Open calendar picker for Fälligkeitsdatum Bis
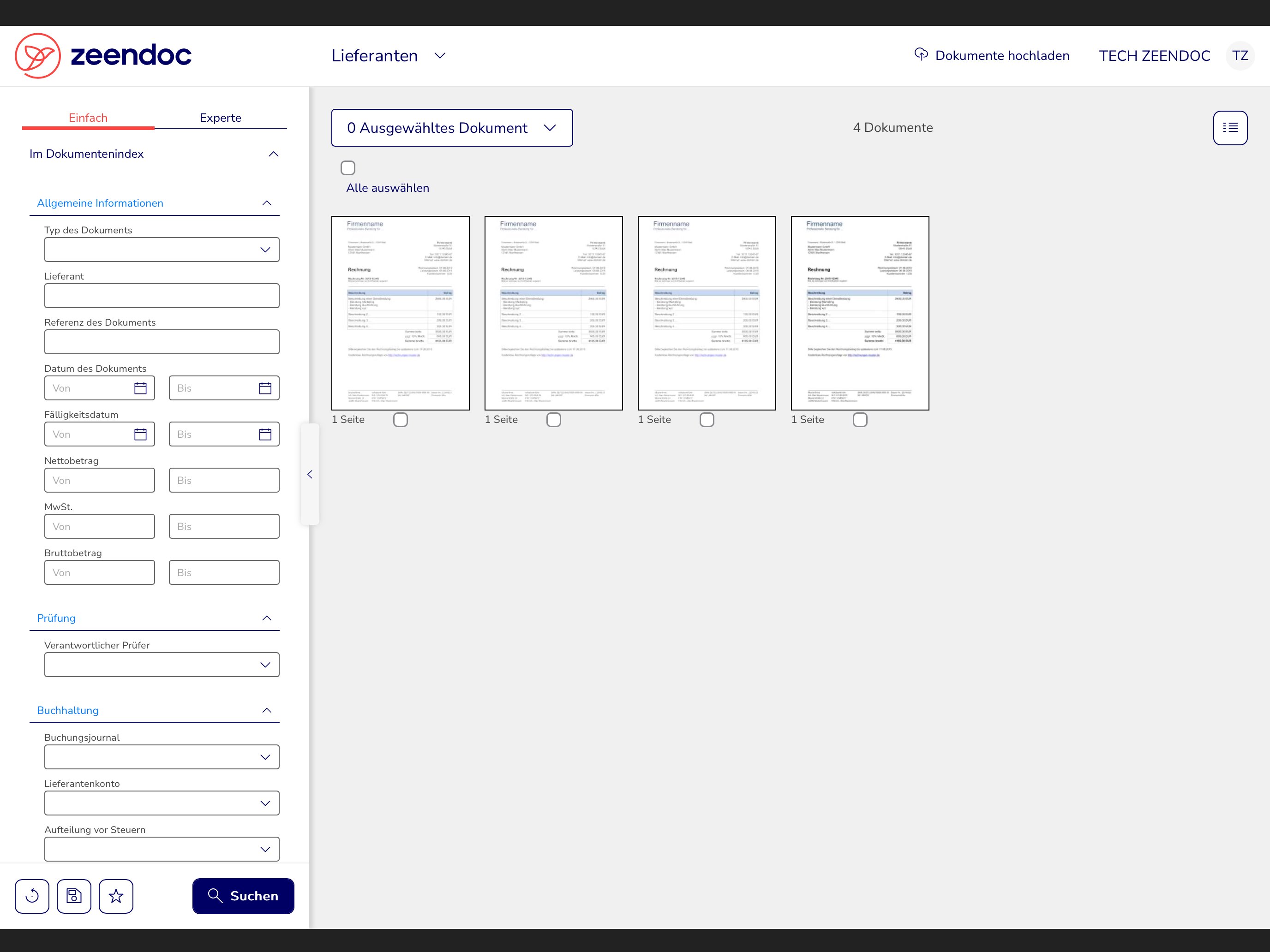The image size is (1270, 952). pos(265,434)
